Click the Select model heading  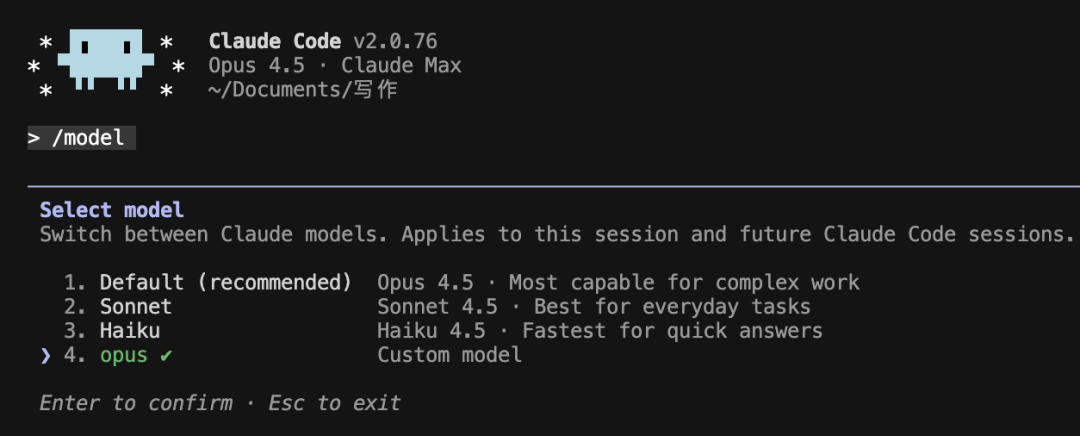pyautogui.click(x=112, y=210)
